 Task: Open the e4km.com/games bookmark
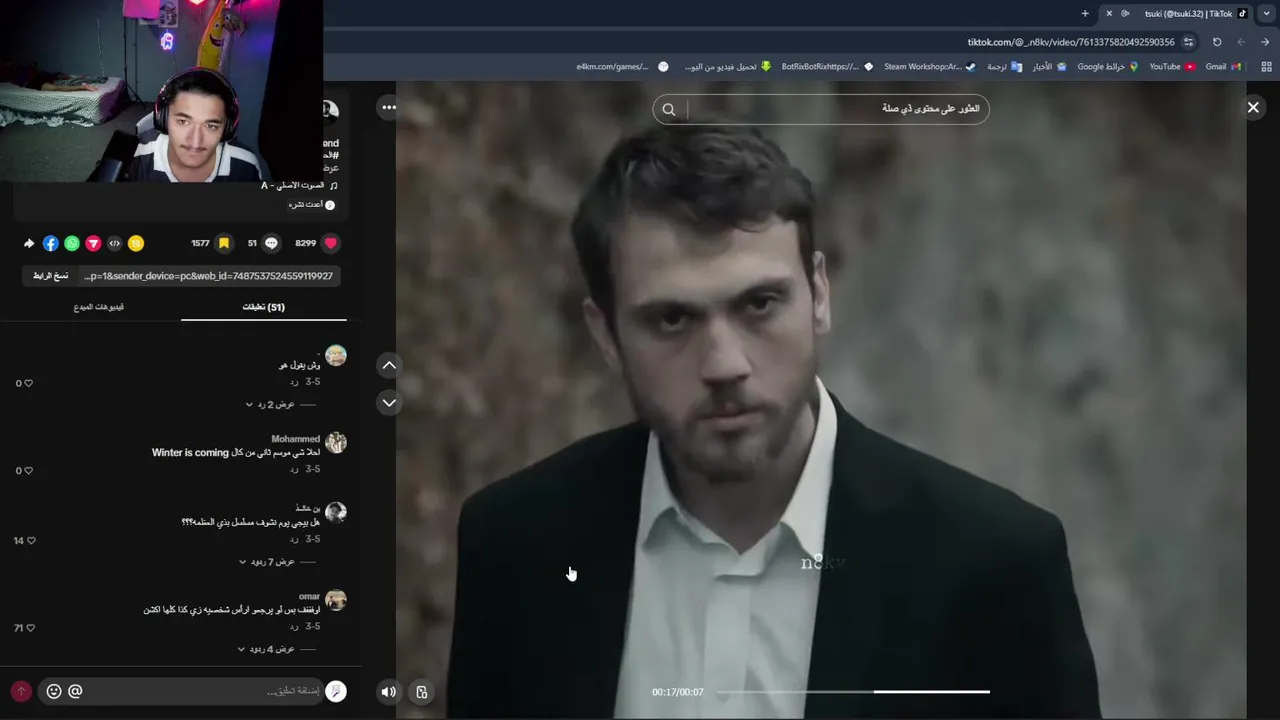tap(622, 67)
